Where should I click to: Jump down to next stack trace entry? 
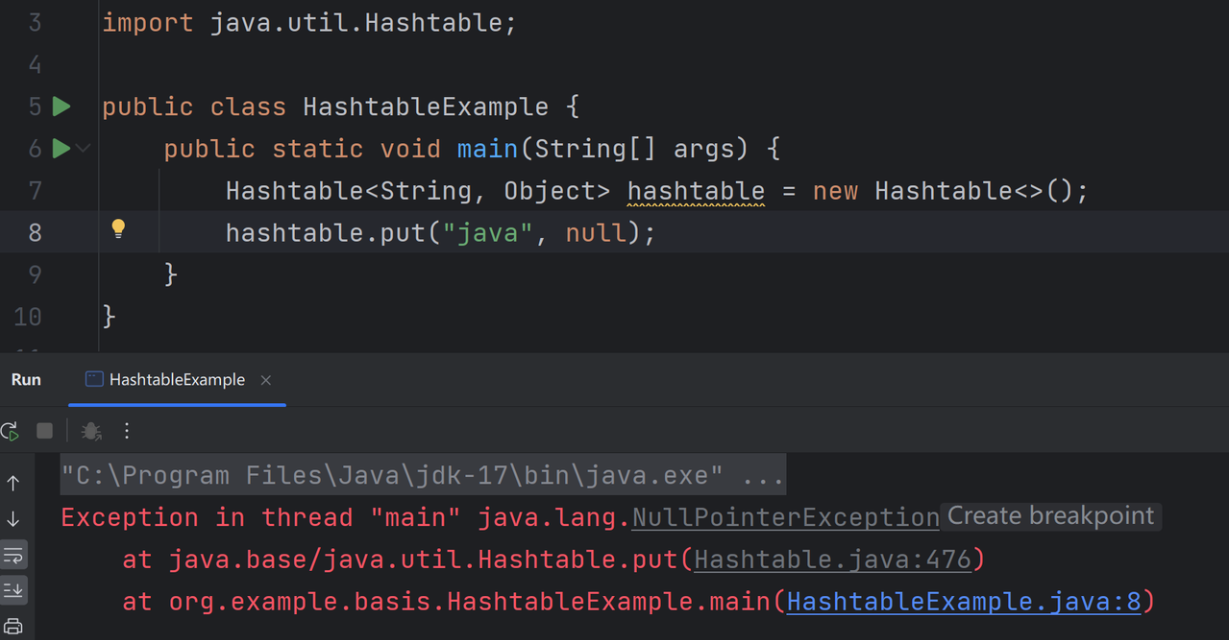click(14, 517)
